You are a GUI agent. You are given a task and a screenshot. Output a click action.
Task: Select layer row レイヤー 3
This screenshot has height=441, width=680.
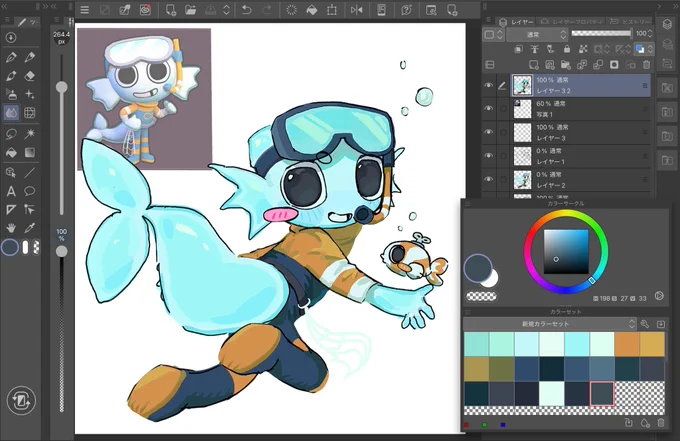click(581, 132)
